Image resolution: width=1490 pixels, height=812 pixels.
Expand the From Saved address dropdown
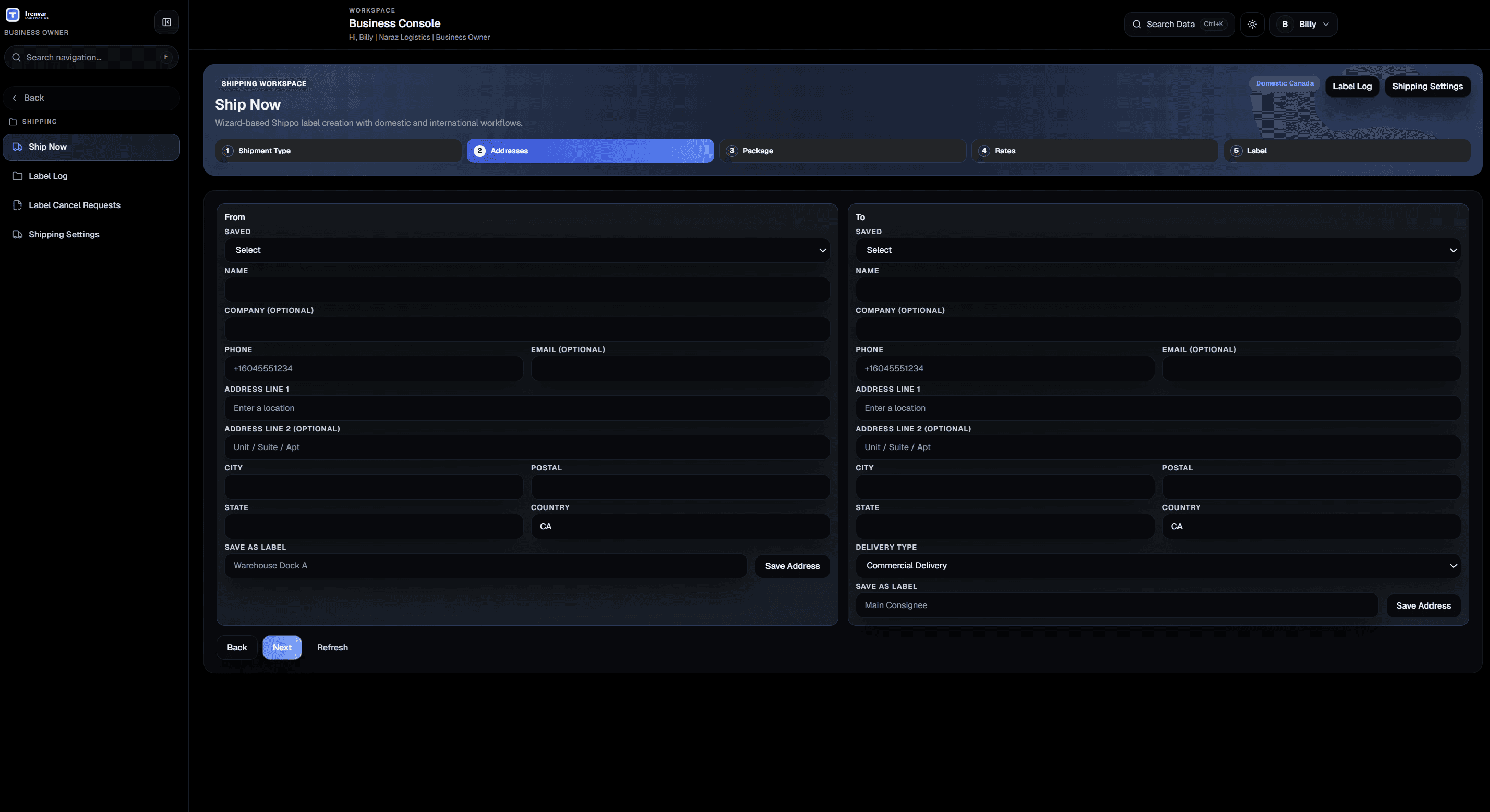526,250
